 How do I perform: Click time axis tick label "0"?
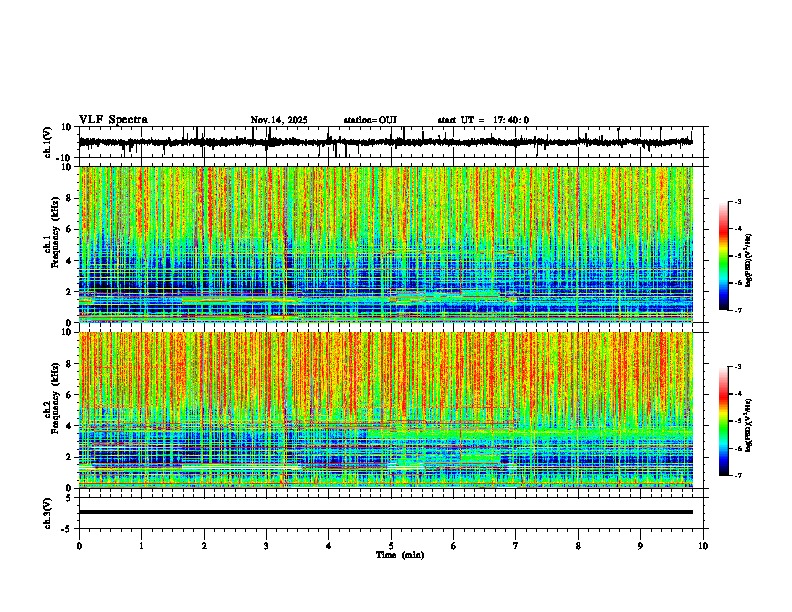pos(79,546)
